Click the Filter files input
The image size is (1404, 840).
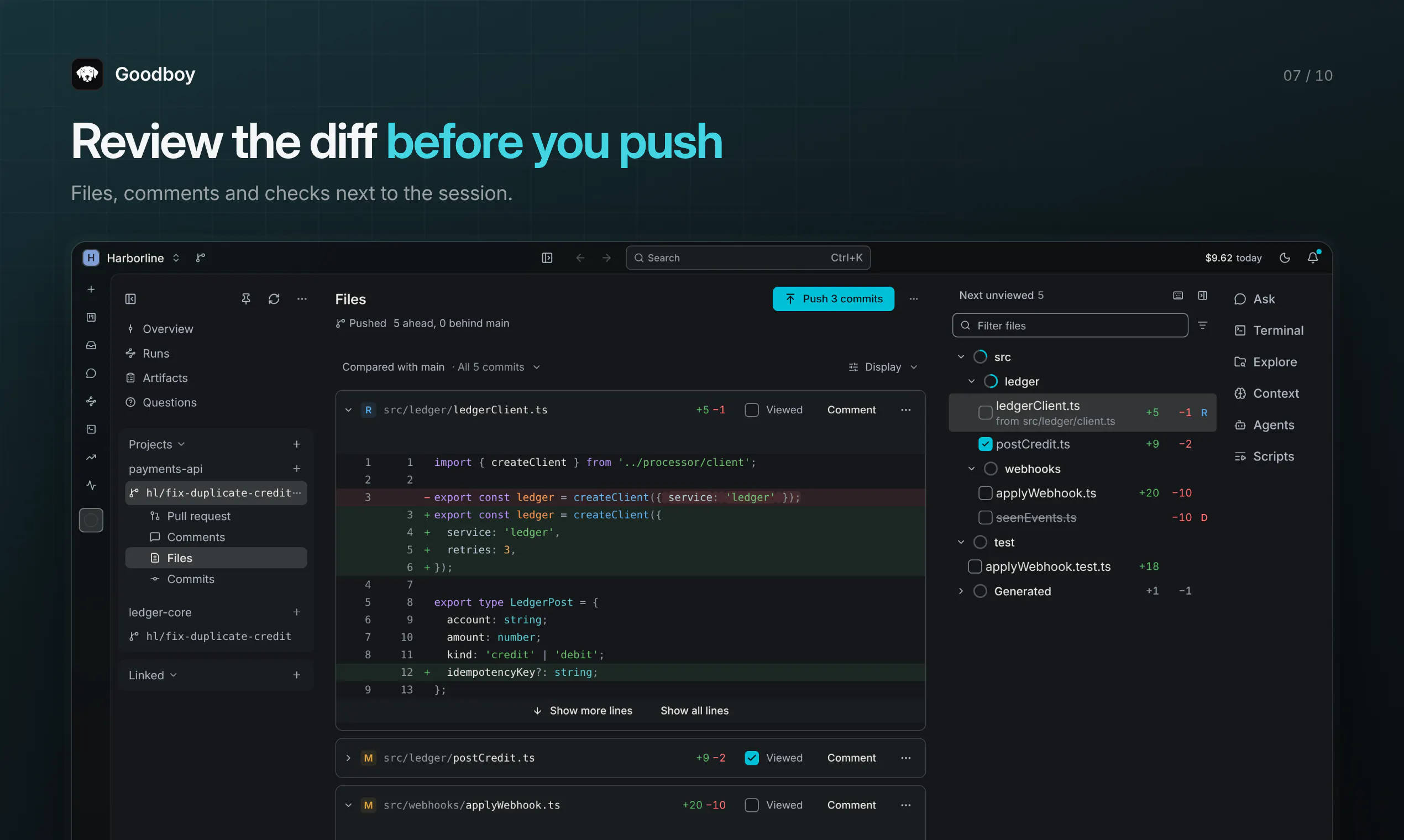1070,325
